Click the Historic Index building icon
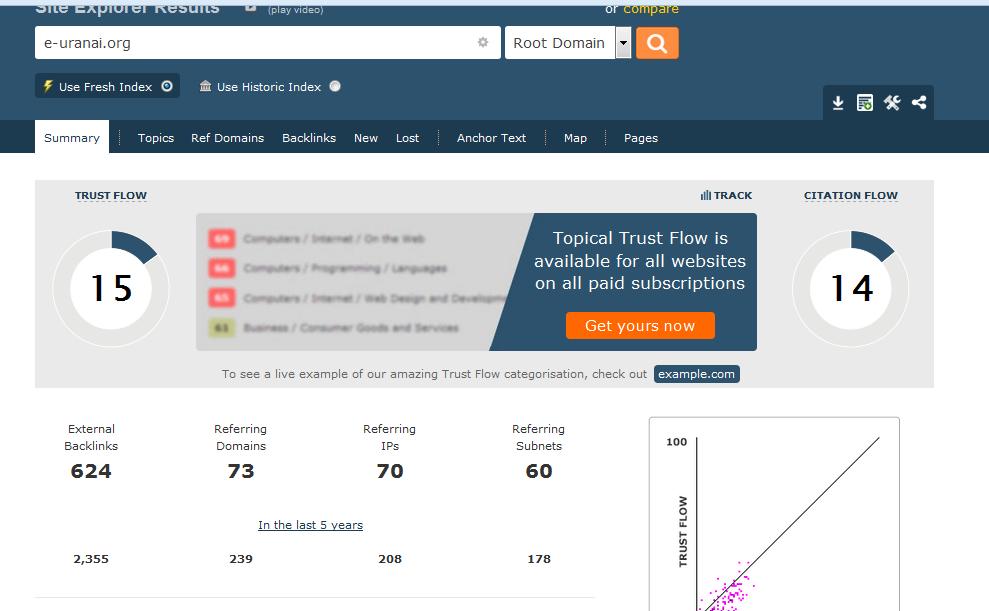This screenshot has height=611, width=989. pyautogui.click(x=205, y=86)
